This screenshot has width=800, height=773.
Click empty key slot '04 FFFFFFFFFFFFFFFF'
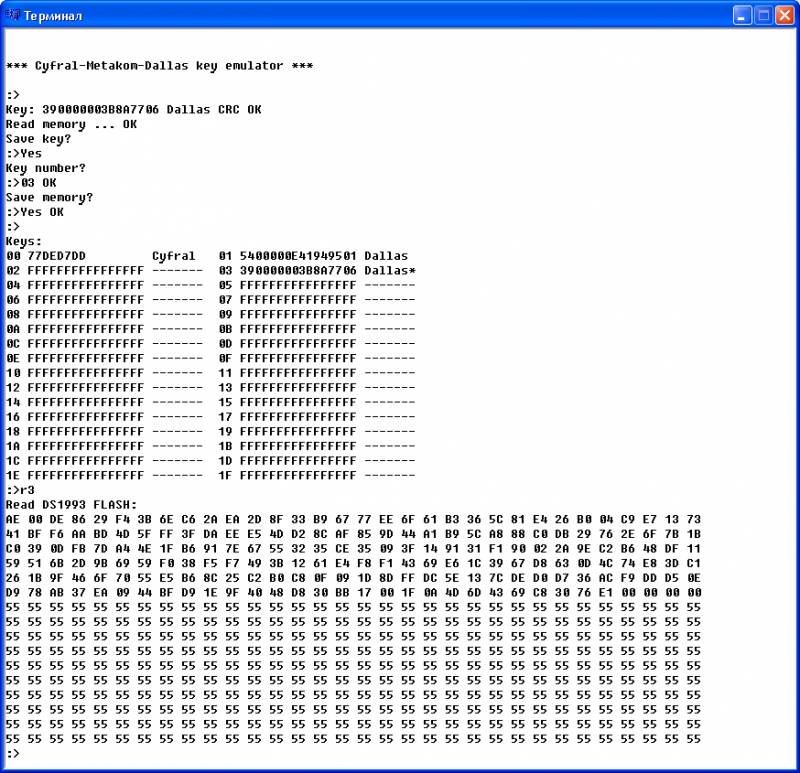click(x=75, y=285)
